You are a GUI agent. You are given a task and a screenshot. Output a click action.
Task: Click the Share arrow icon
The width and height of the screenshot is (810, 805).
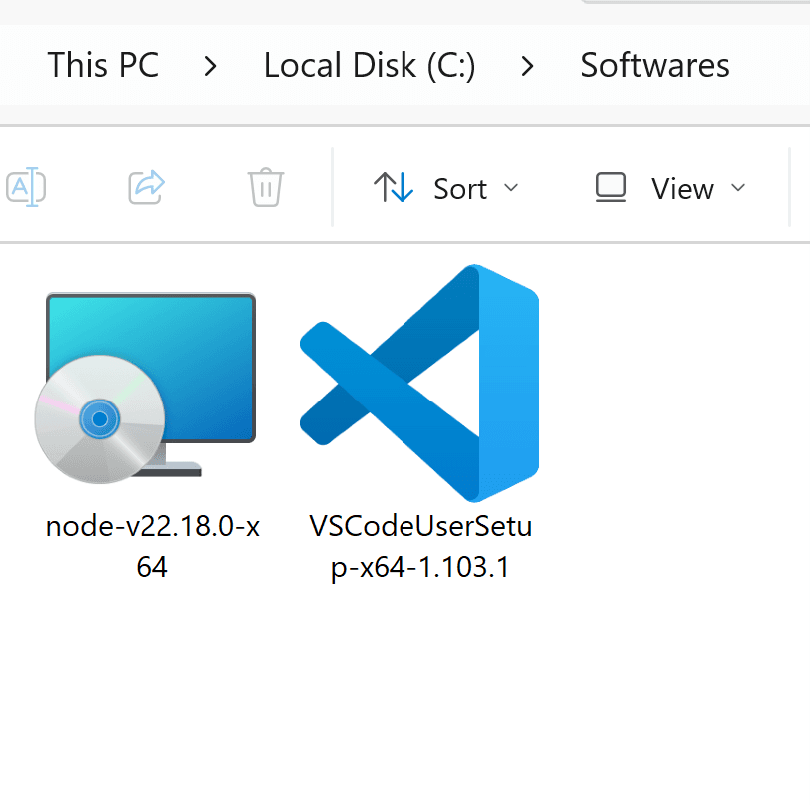146,187
